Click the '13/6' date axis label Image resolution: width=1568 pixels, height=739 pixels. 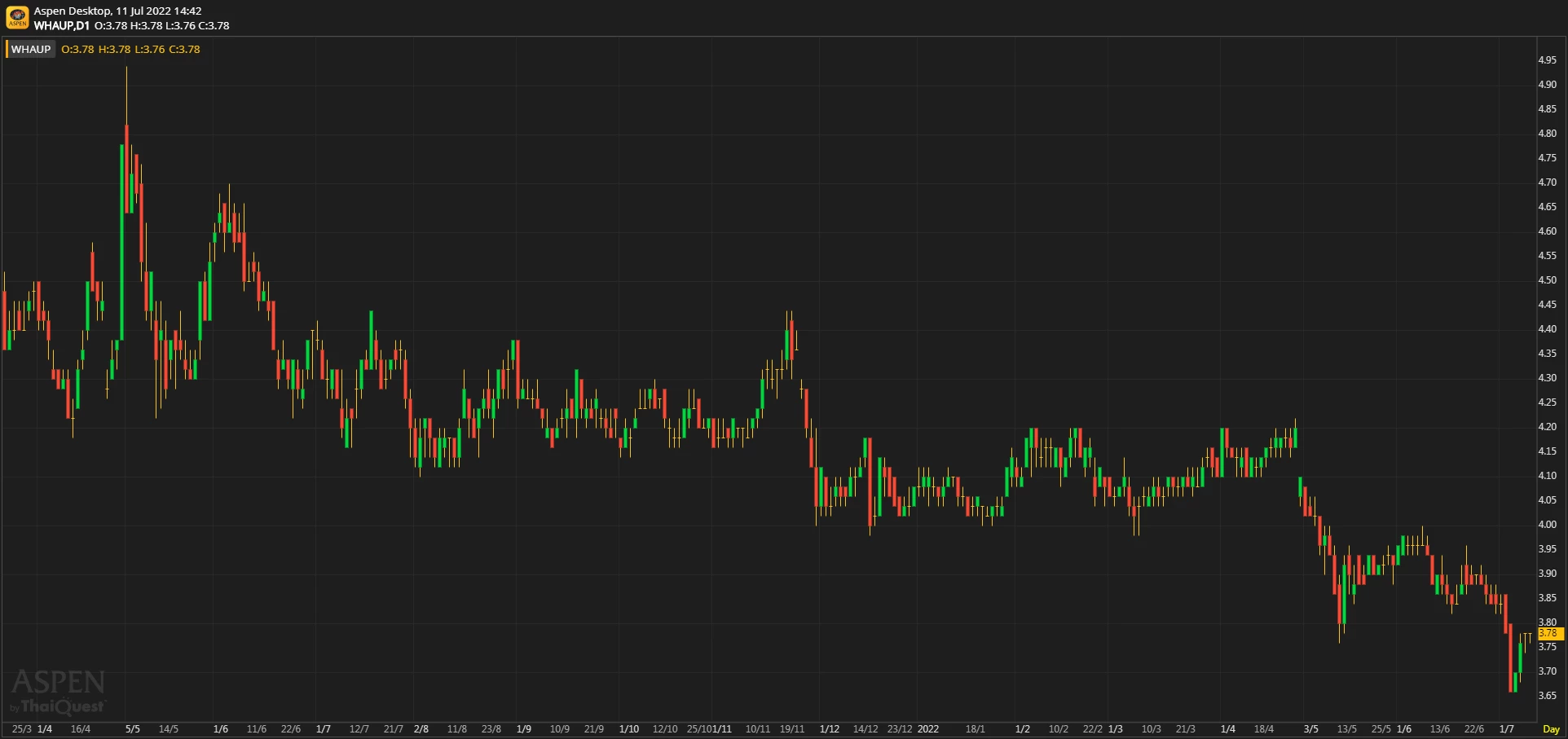coord(1440,729)
